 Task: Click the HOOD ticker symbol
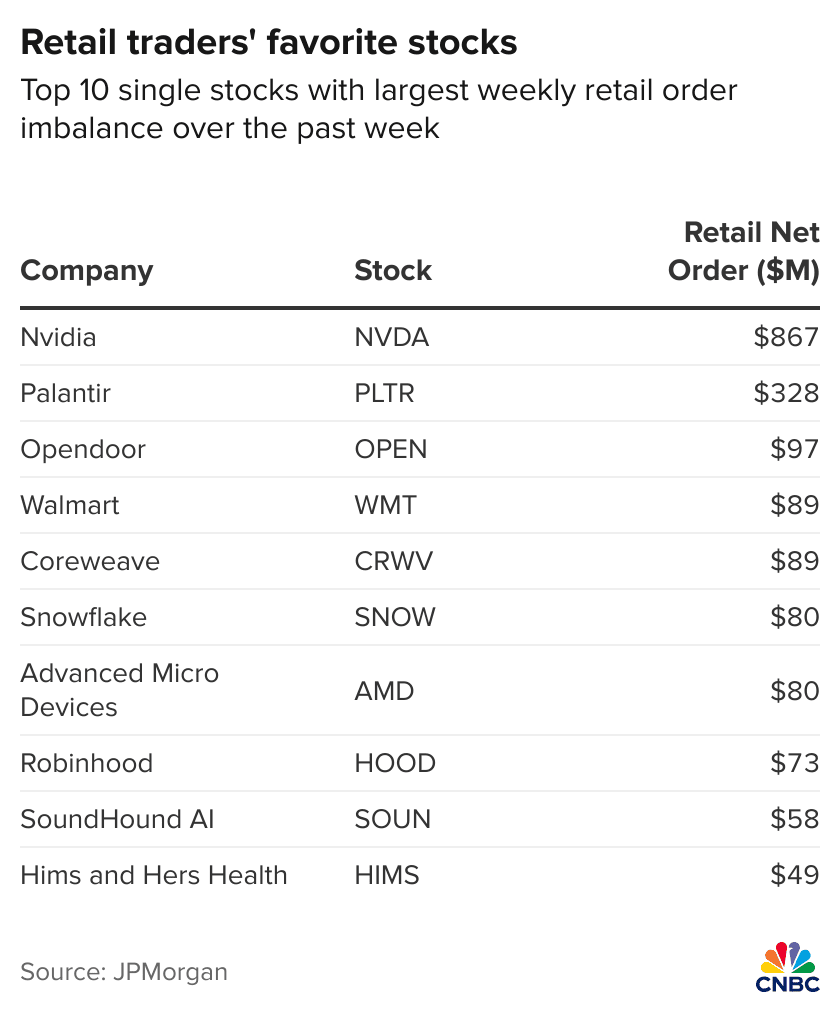click(395, 763)
